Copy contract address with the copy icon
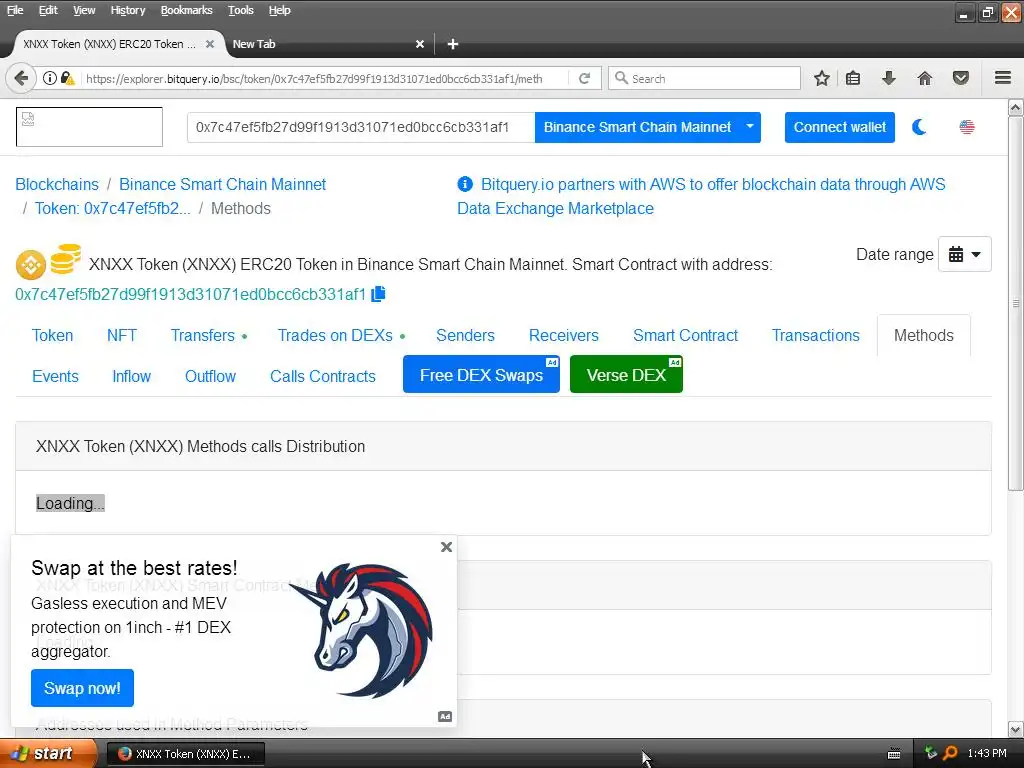This screenshot has width=1024, height=768. point(378,294)
